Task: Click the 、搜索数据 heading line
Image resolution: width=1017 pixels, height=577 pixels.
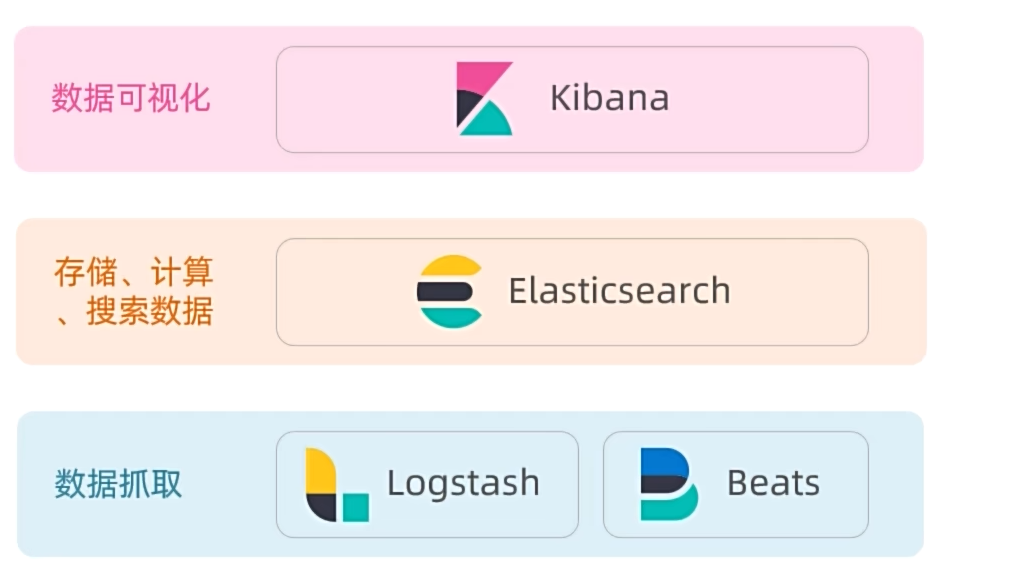Action: [x=134, y=311]
